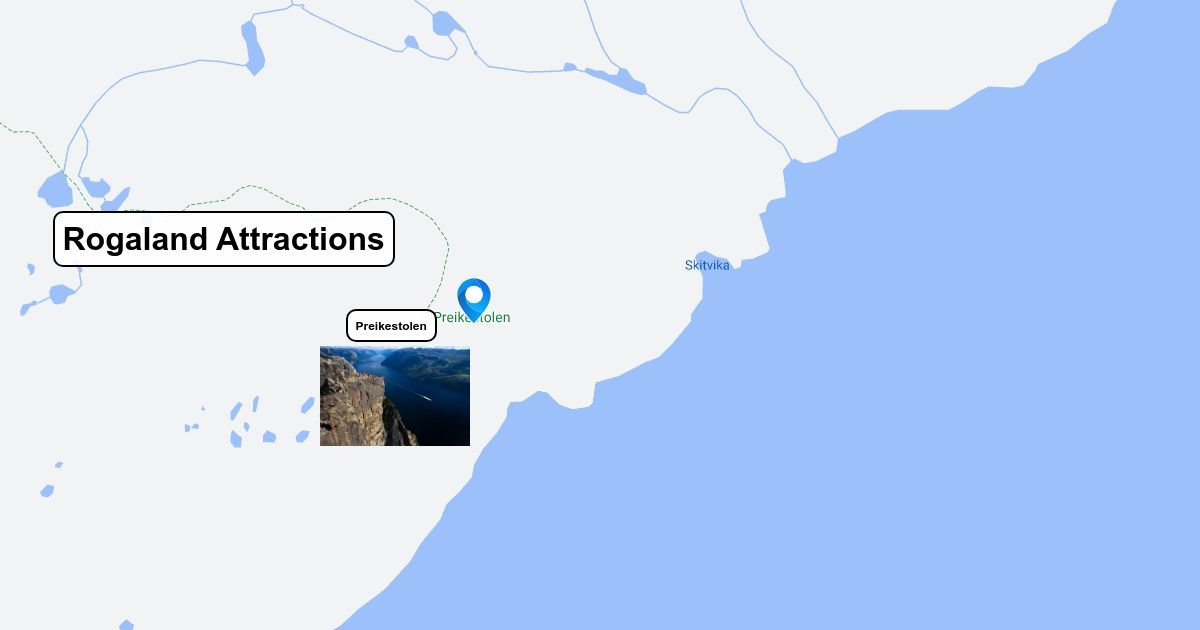Click the green Preikestolen map text
This screenshot has width=1200, height=630.
pyautogui.click(x=472, y=317)
